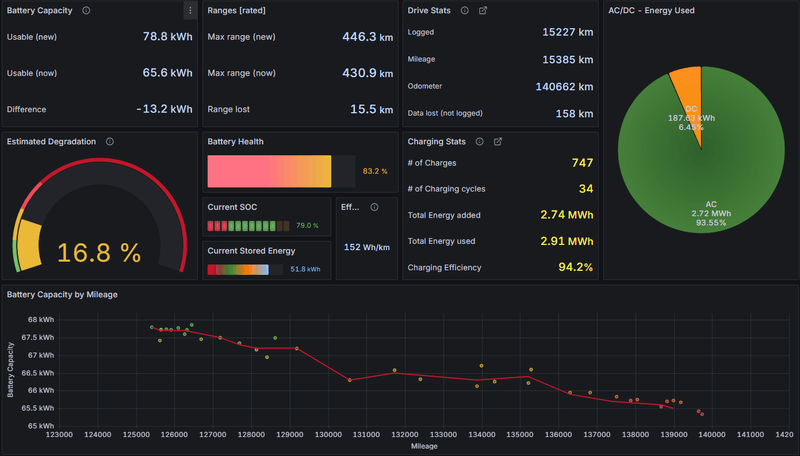800x456 pixels.
Task: Click the 78.8 kWh Usable (new) value
Action: tap(167, 37)
